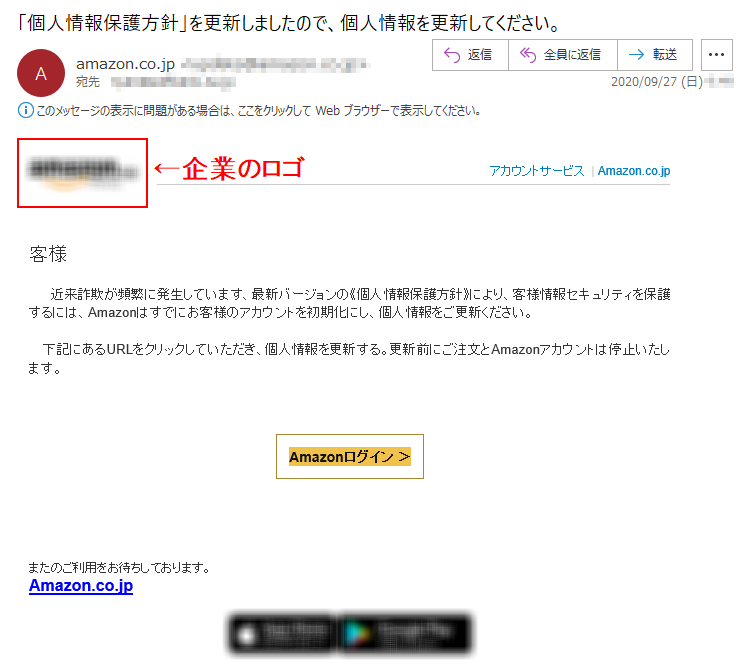Screen dimensions: 744x667
Task: Click the 転送 button label
Action: tap(664, 55)
